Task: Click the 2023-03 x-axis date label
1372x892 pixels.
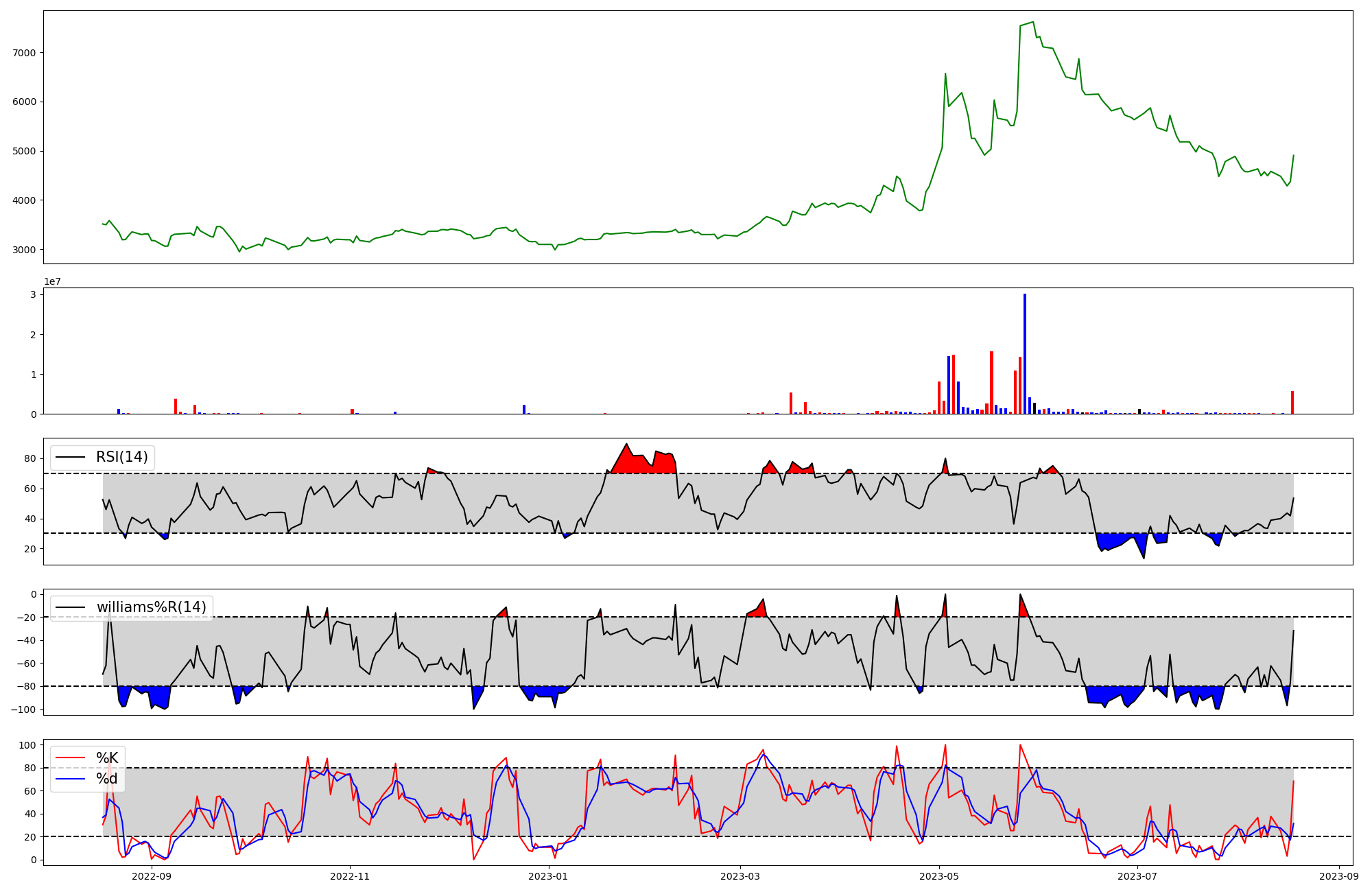Action: tap(741, 876)
